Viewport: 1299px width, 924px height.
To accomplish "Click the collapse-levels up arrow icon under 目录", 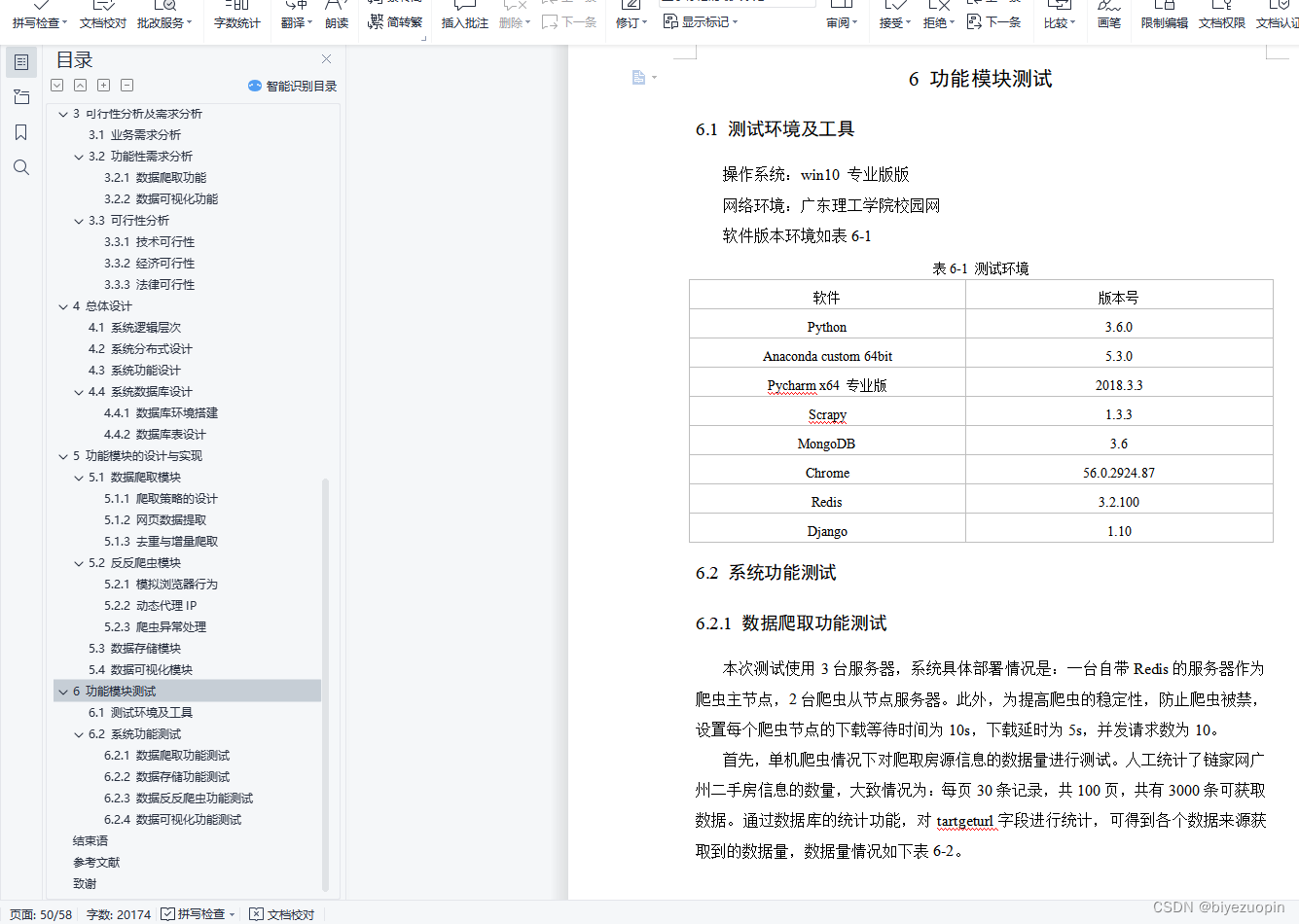I will [x=81, y=86].
